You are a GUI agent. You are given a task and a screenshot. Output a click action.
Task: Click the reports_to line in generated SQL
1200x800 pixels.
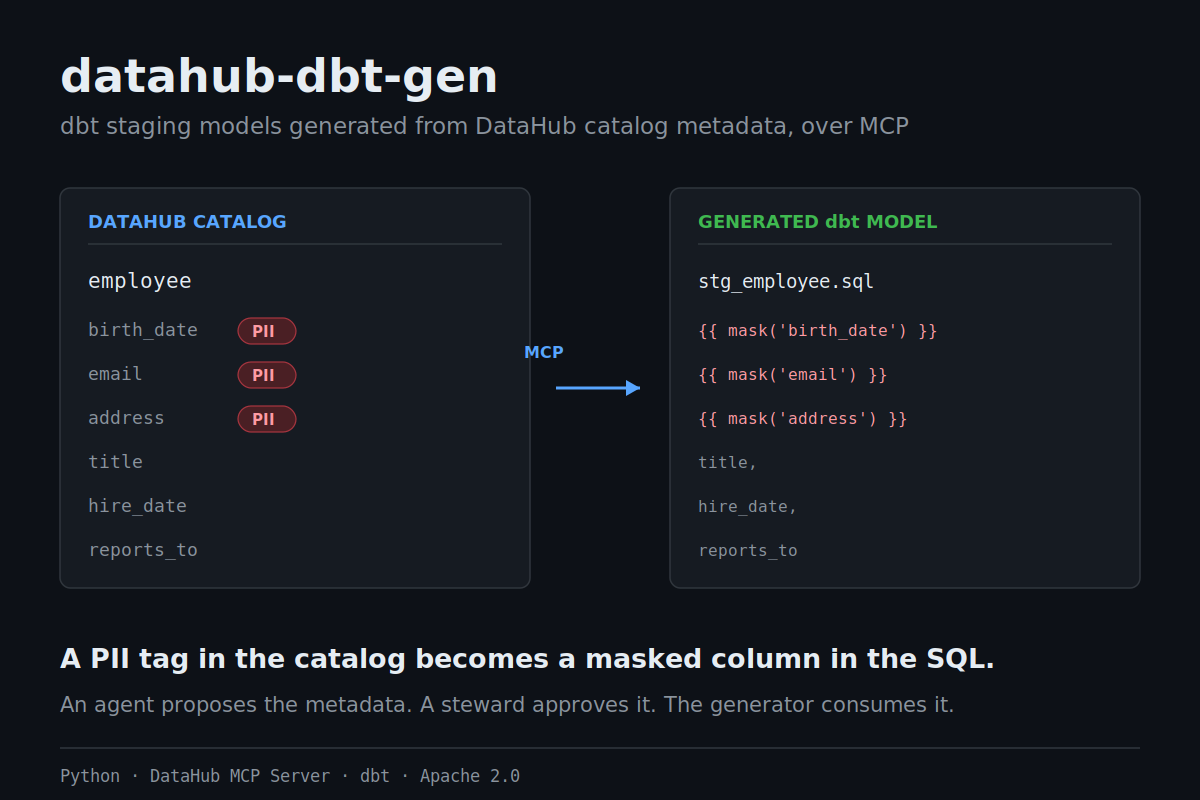(748, 550)
